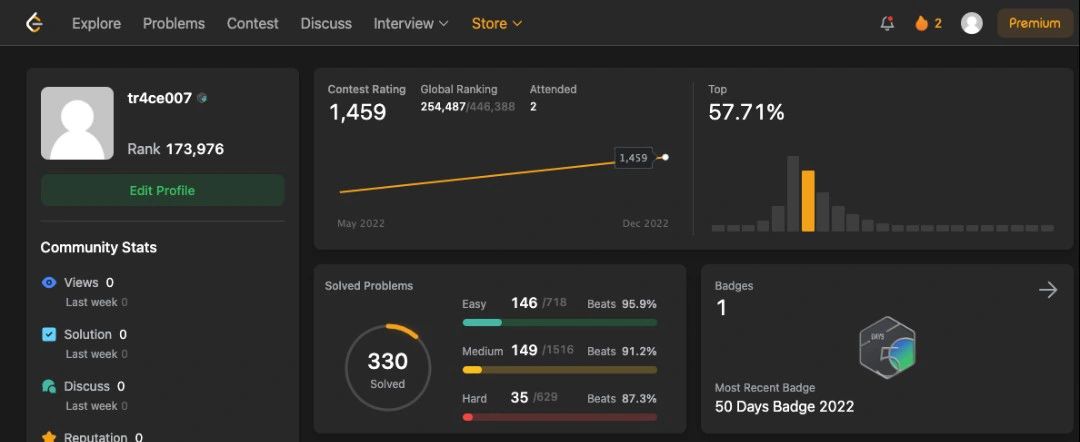Click the Discuss chat bubble icon
Image resolution: width=1080 pixels, height=442 pixels.
pyautogui.click(x=49, y=386)
